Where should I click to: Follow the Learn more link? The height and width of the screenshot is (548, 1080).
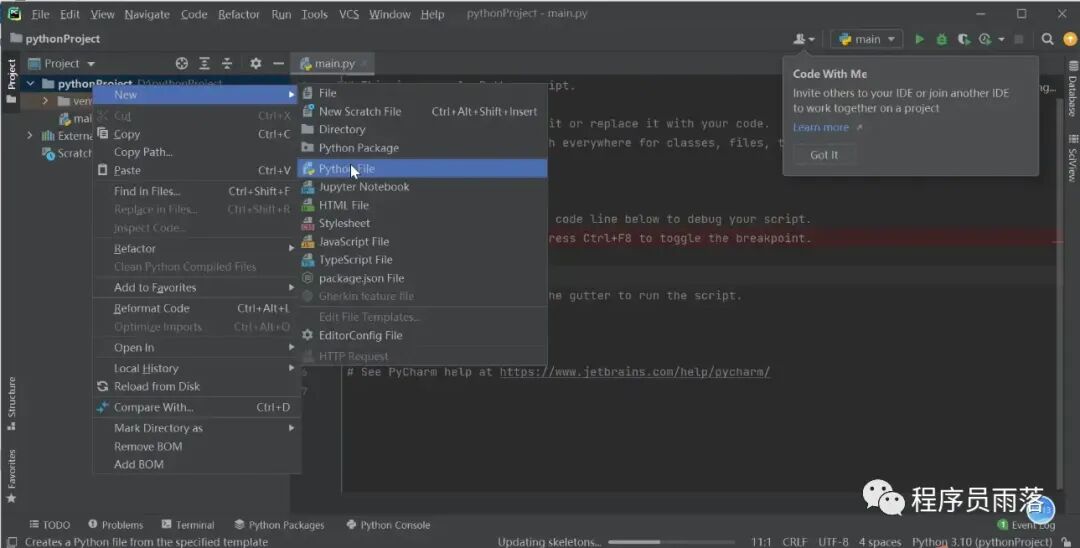coord(827,127)
